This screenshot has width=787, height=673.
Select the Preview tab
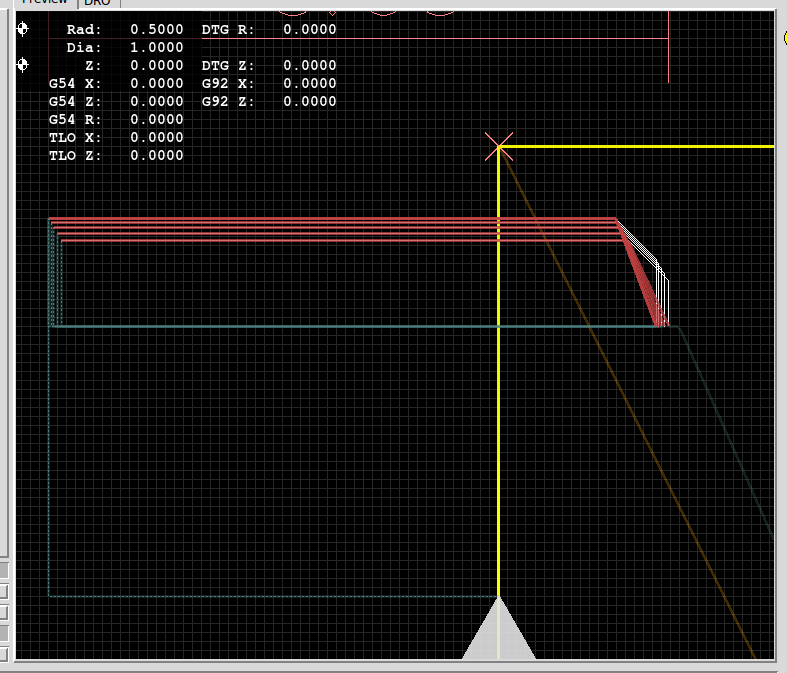coord(44,2)
